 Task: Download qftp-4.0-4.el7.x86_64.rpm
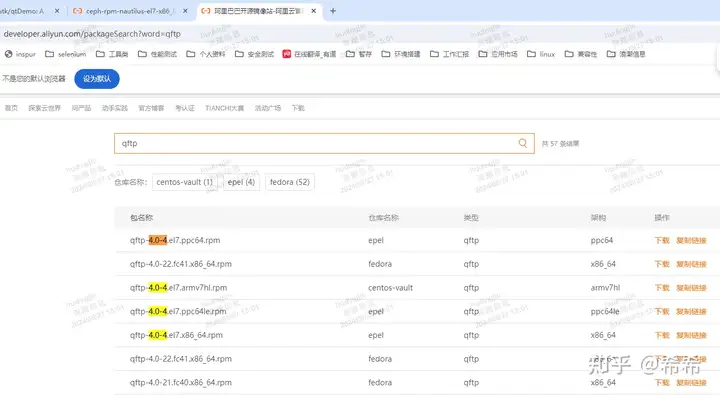(662, 335)
